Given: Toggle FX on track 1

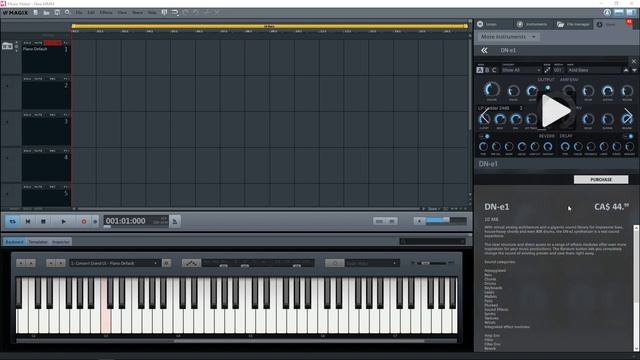Looking at the screenshot, I should click(x=66, y=43).
